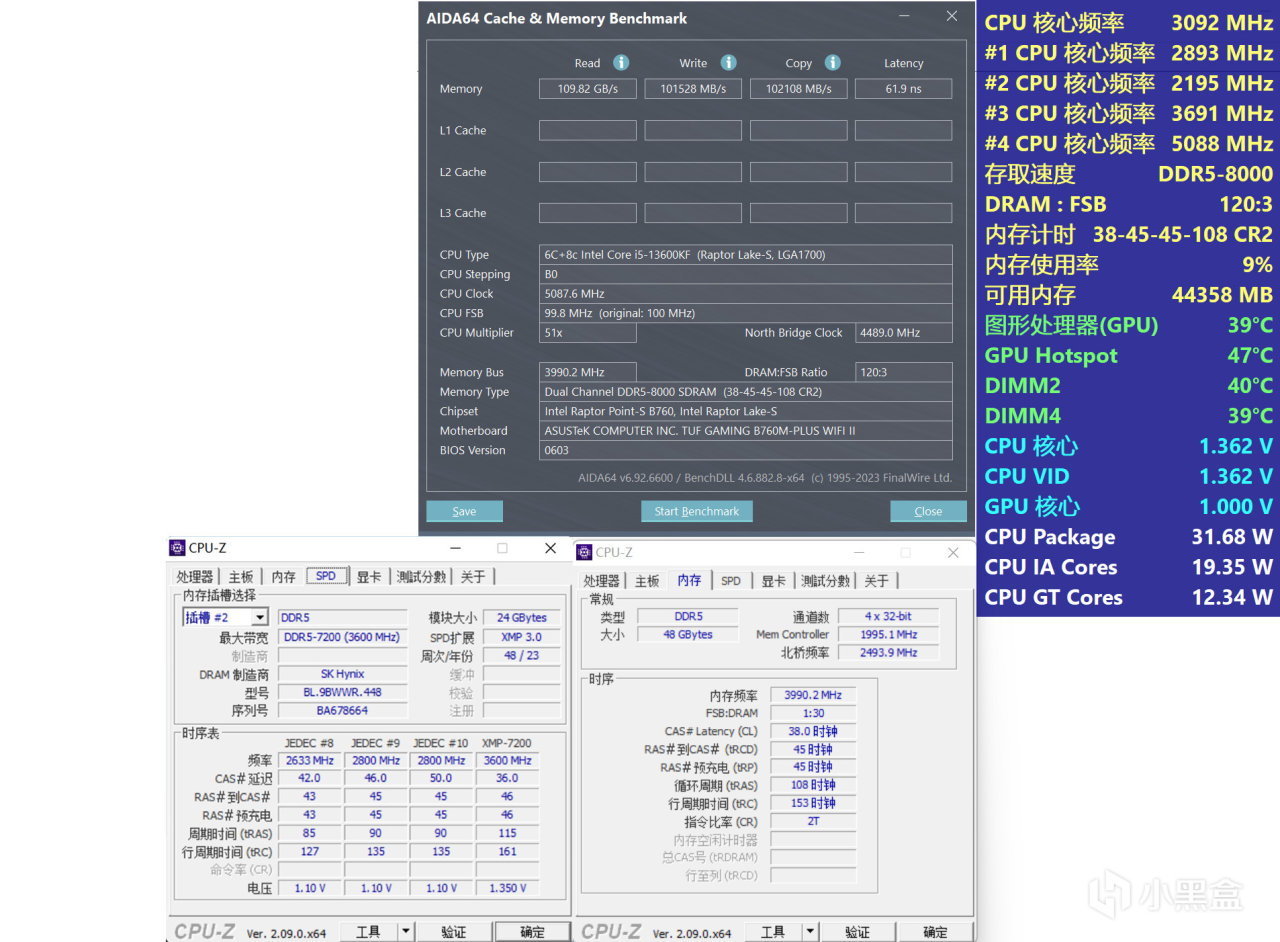Click the serial number field BA678664

pos(343,710)
